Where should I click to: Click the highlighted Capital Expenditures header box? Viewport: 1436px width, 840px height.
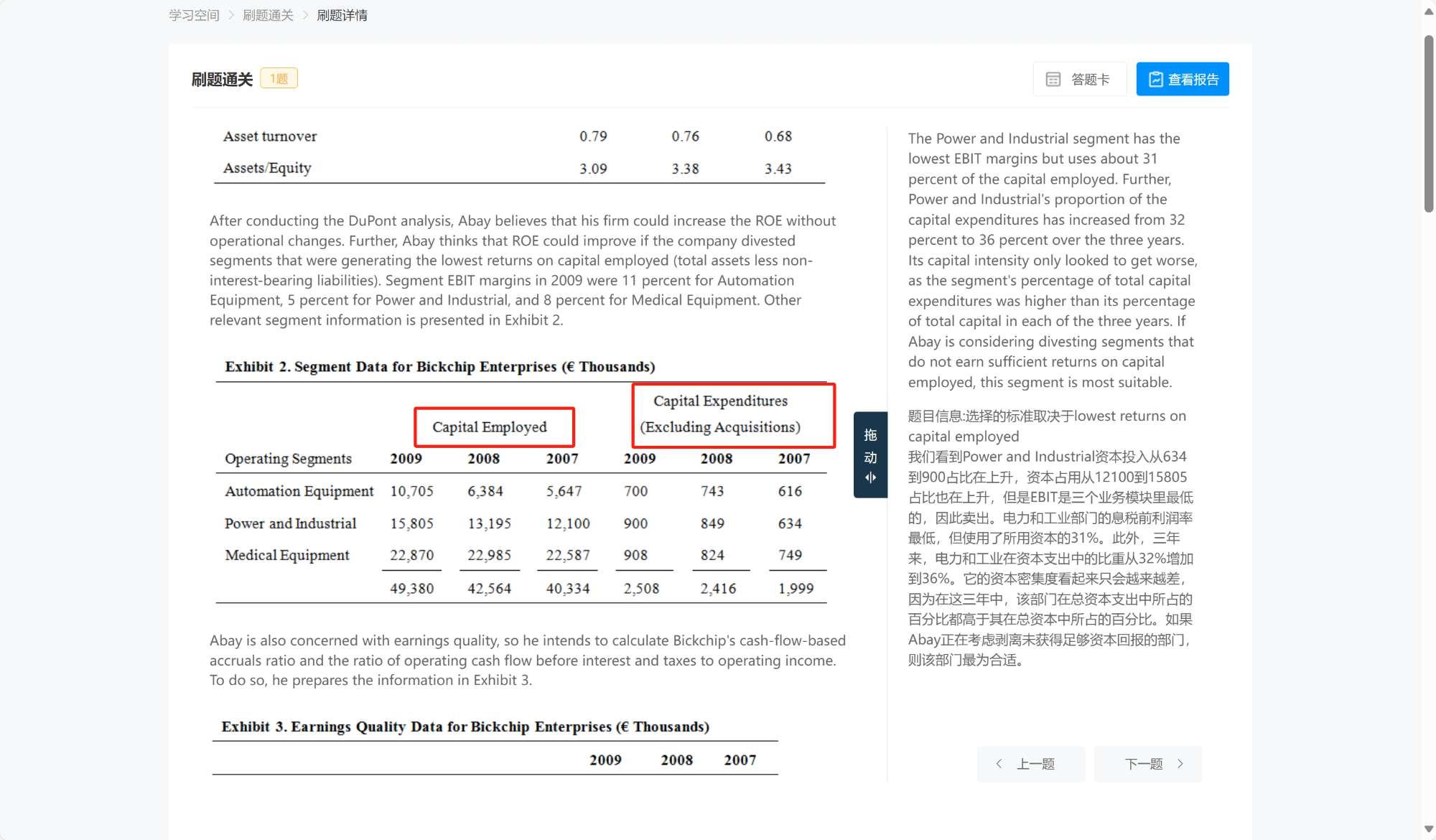[733, 414]
